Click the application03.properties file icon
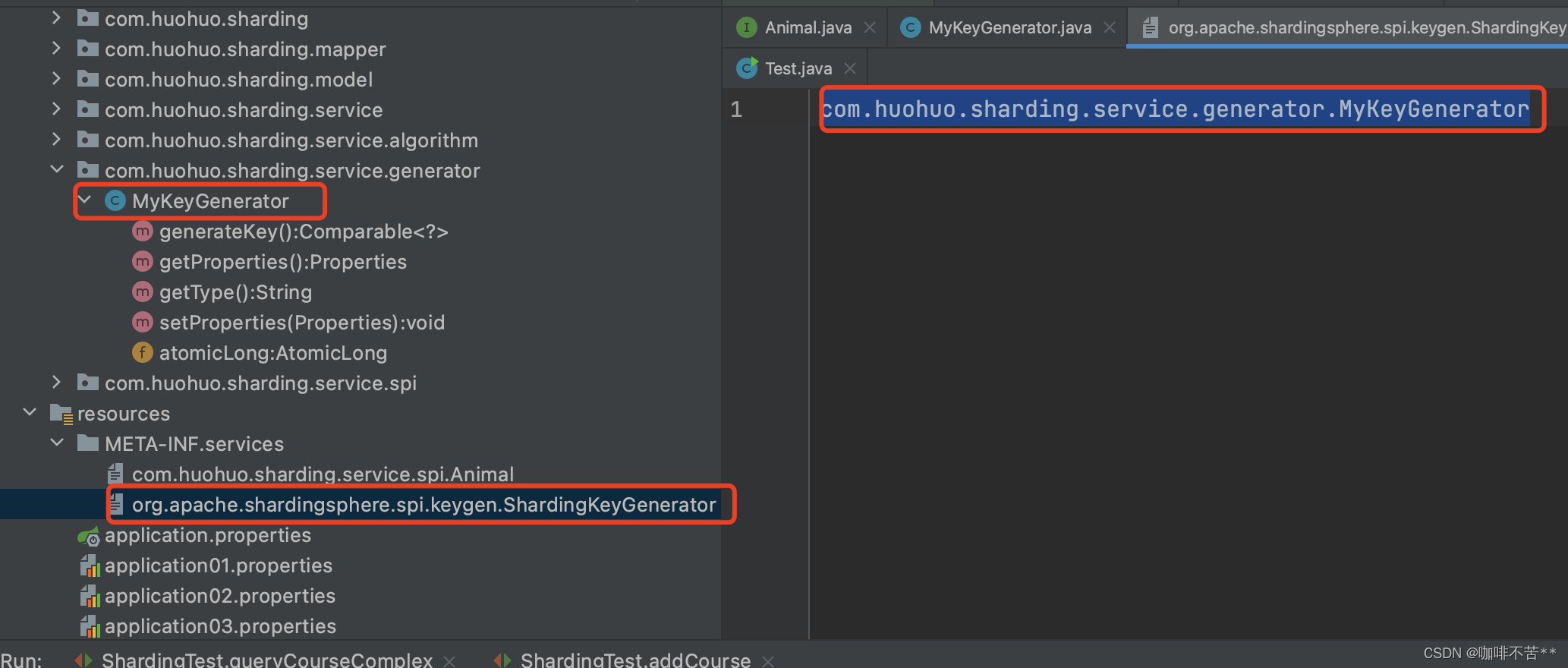The width and height of the screenshot is (1568, 668). coord(90,626)
